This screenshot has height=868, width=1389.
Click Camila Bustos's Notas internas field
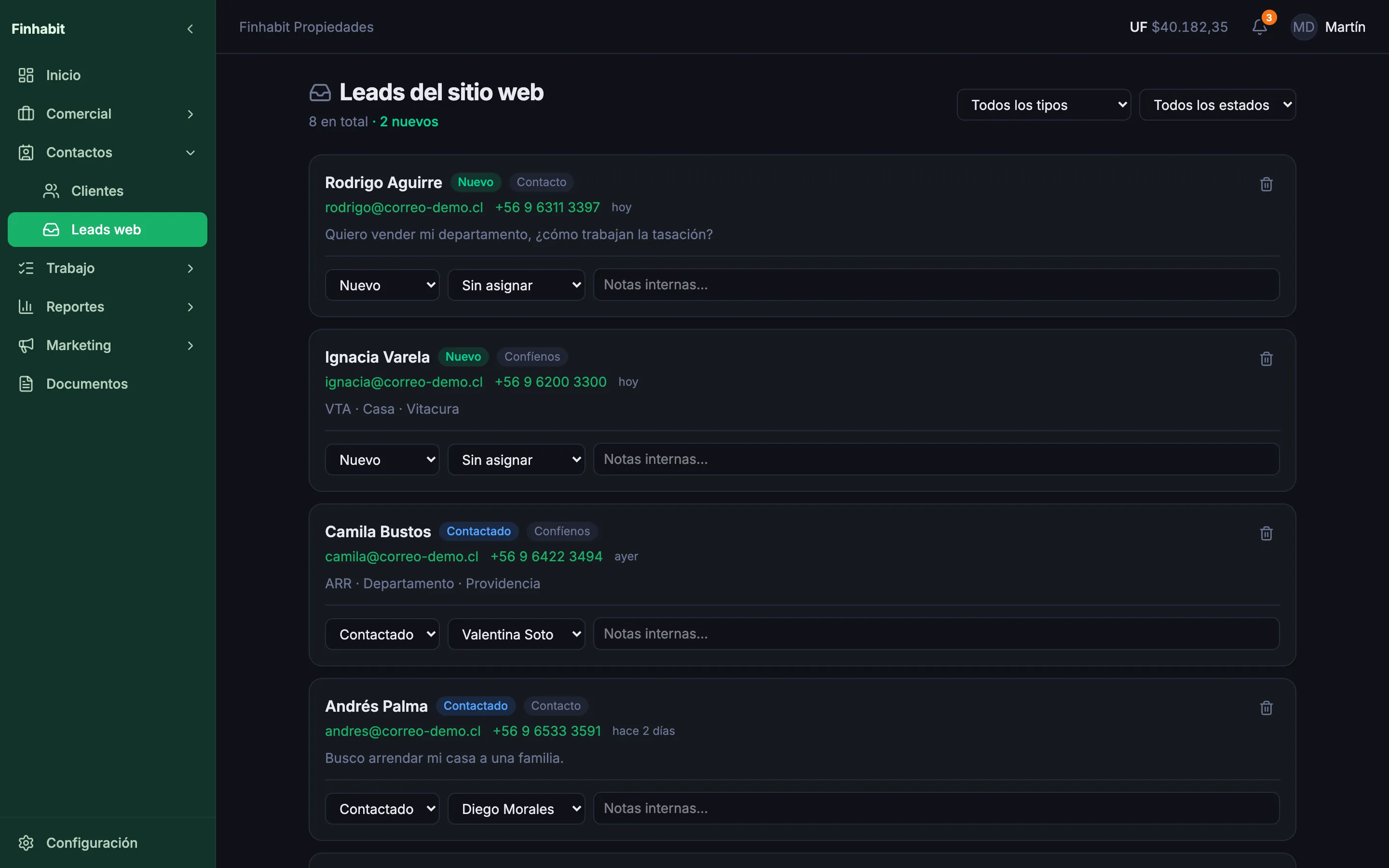[x=936, y=634]
